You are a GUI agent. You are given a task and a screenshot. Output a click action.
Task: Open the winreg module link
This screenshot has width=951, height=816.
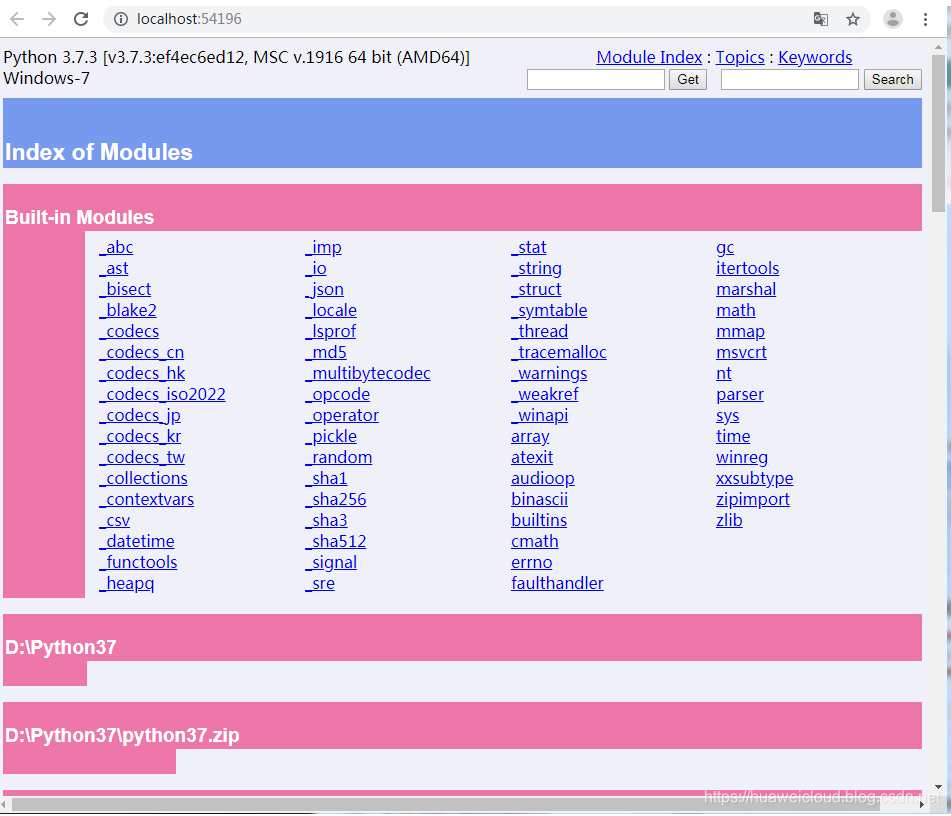coord(742,457)
